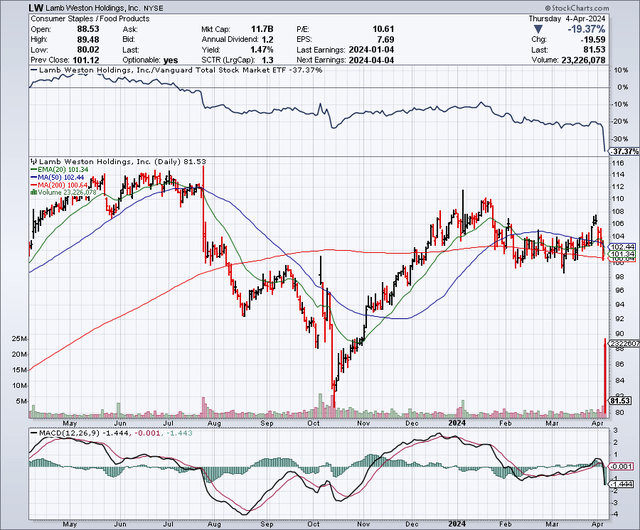Click the Open value 88.53
640x530 pixels.
click(x=88, y=29)
